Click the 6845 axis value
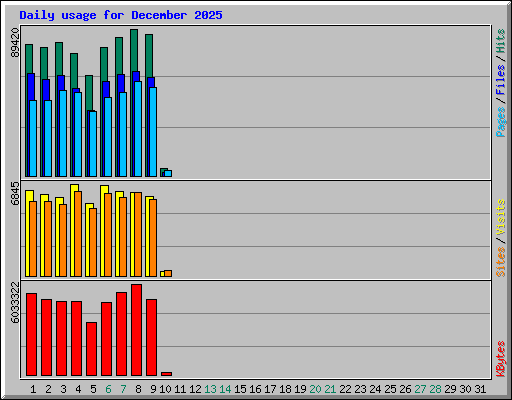This screenshot has height=400, width=512. point(15,193)
